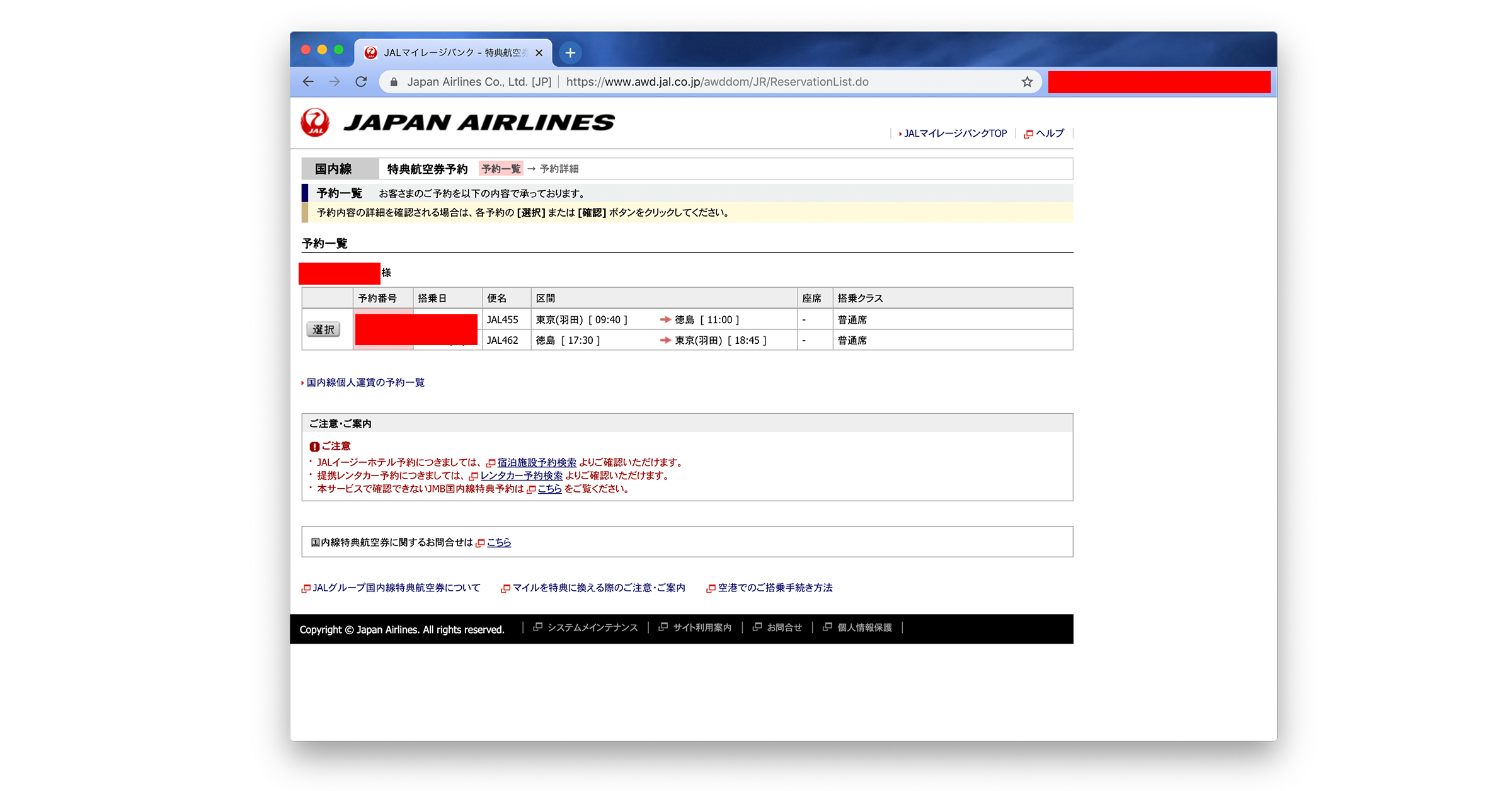Click the address bar URL
Viewport: 1512px width, 791px height.
click(x=717, y=82)
